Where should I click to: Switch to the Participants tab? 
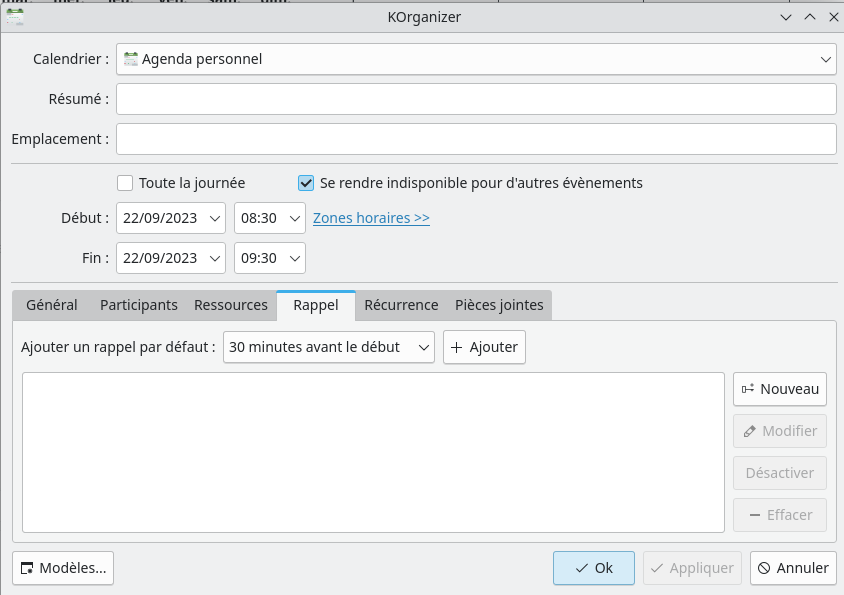139,305
